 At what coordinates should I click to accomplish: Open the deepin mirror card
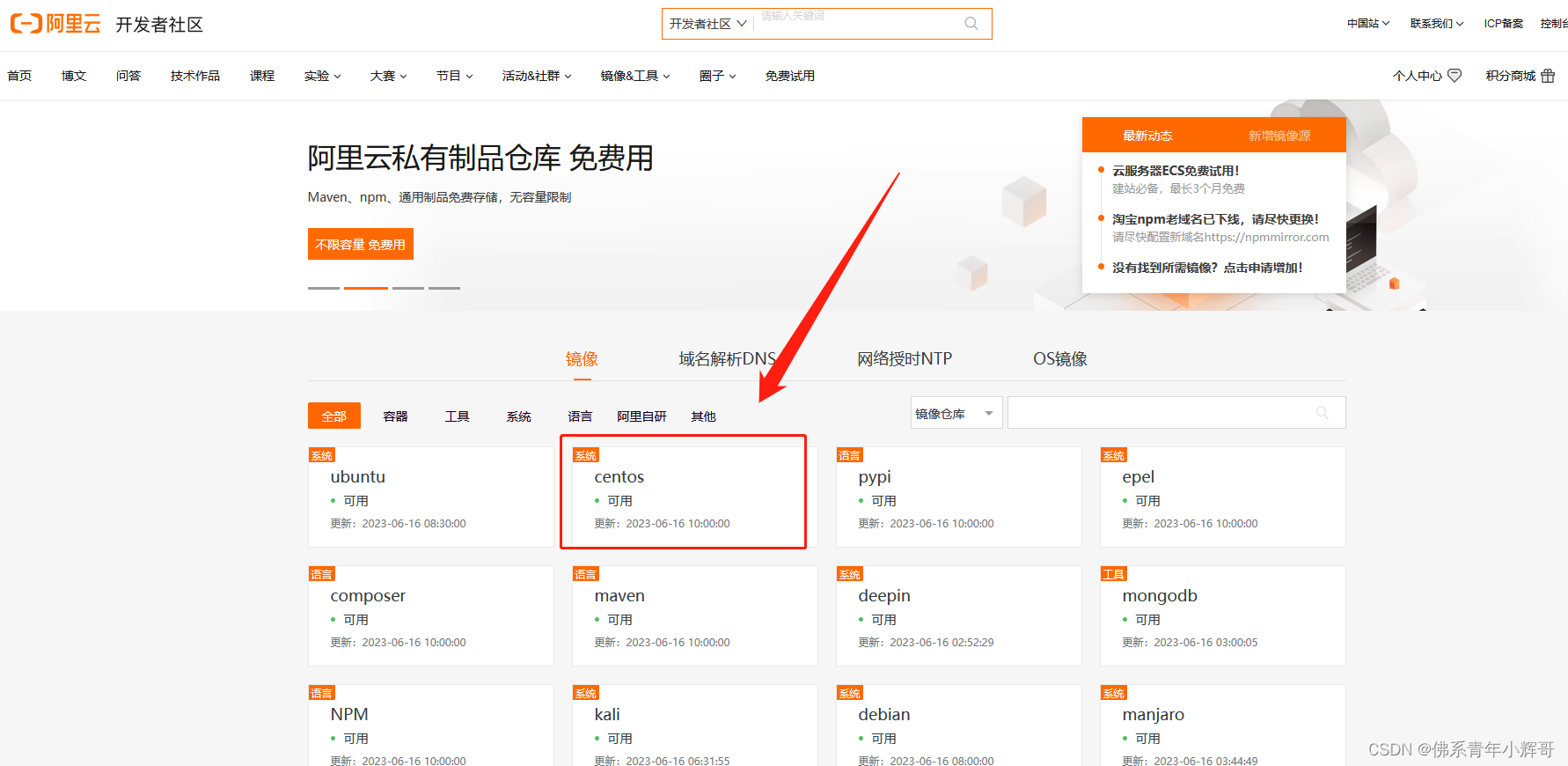(959, 615)
